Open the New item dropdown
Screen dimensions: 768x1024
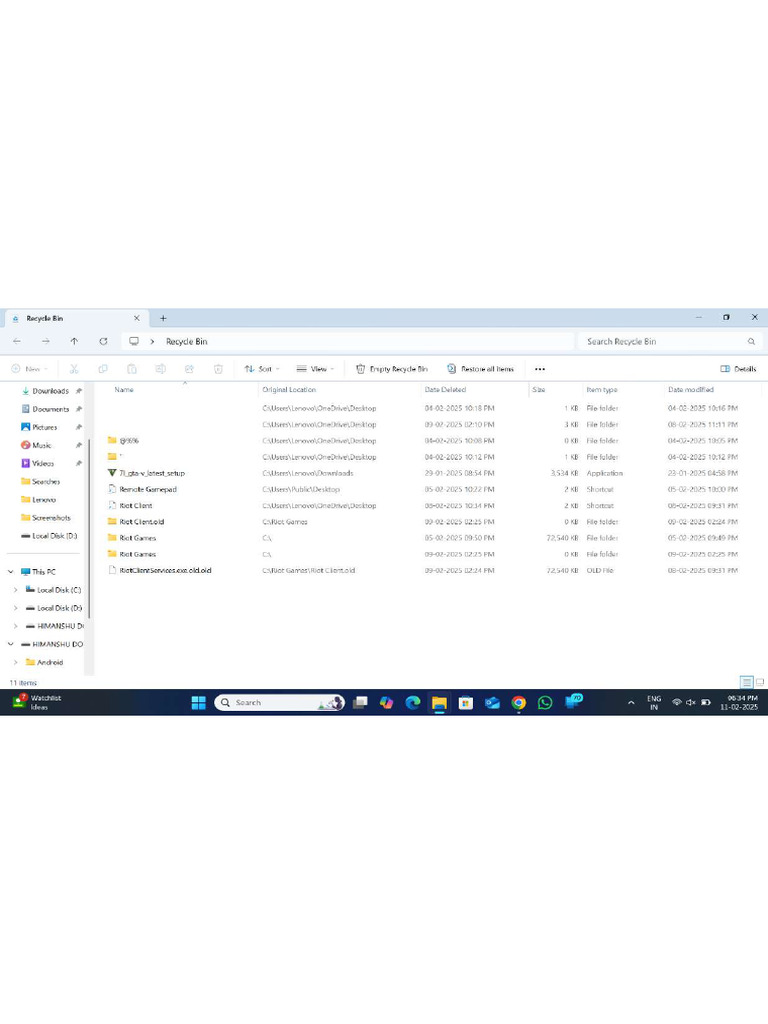click(x=29, y=369)
